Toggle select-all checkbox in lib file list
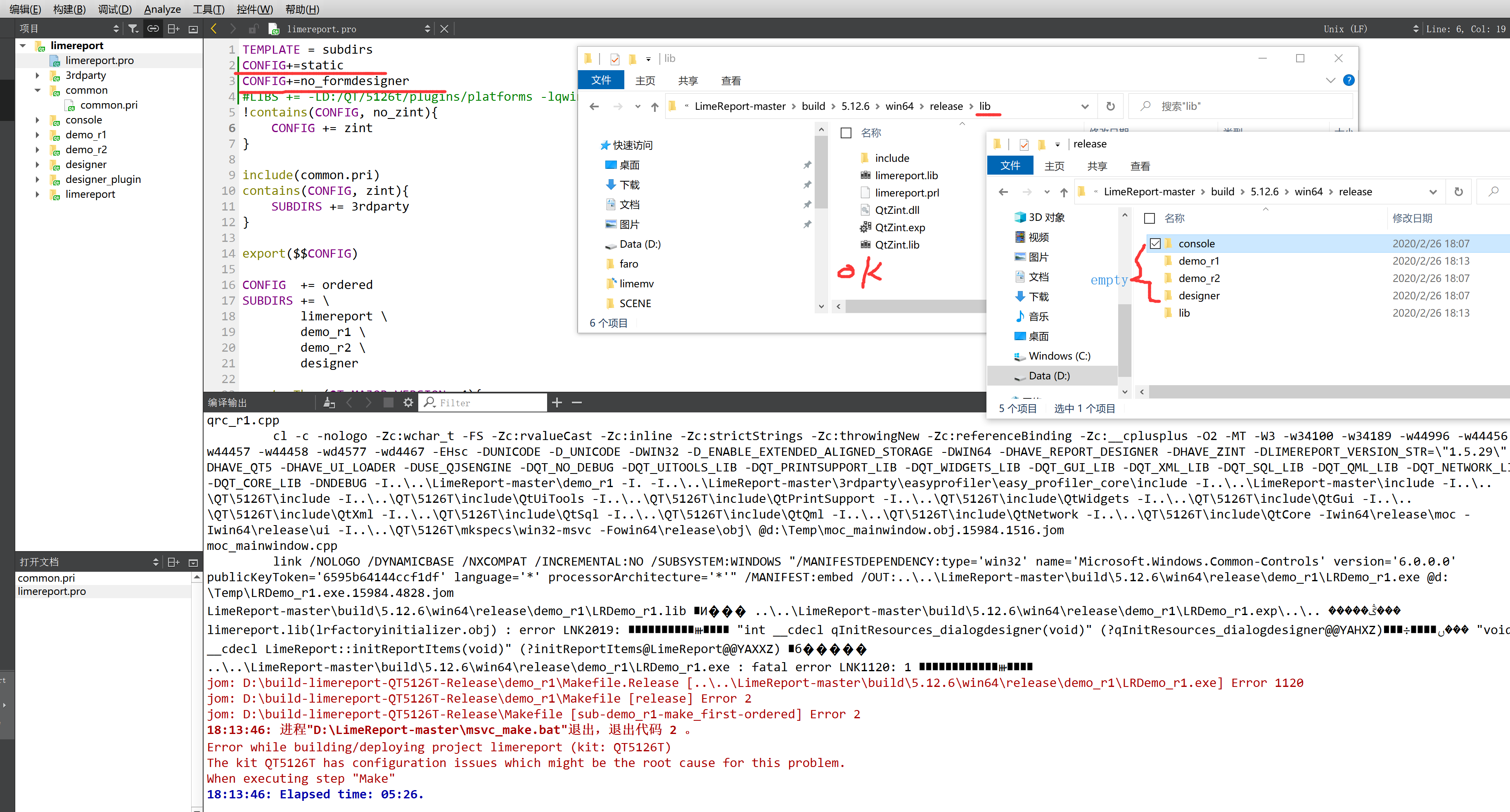Viewport: 1510px width, 812px height. pos(846,133)
